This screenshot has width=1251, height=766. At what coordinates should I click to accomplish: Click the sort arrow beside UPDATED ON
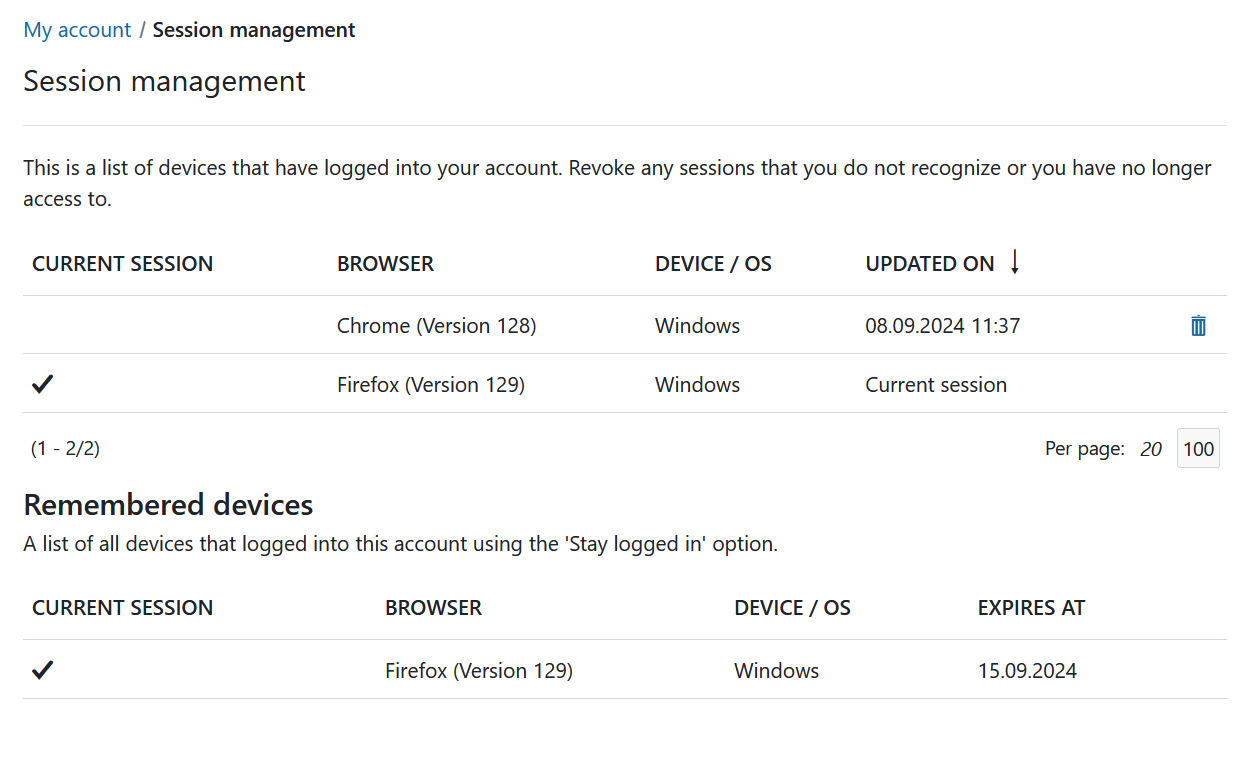click(1014, 263)
